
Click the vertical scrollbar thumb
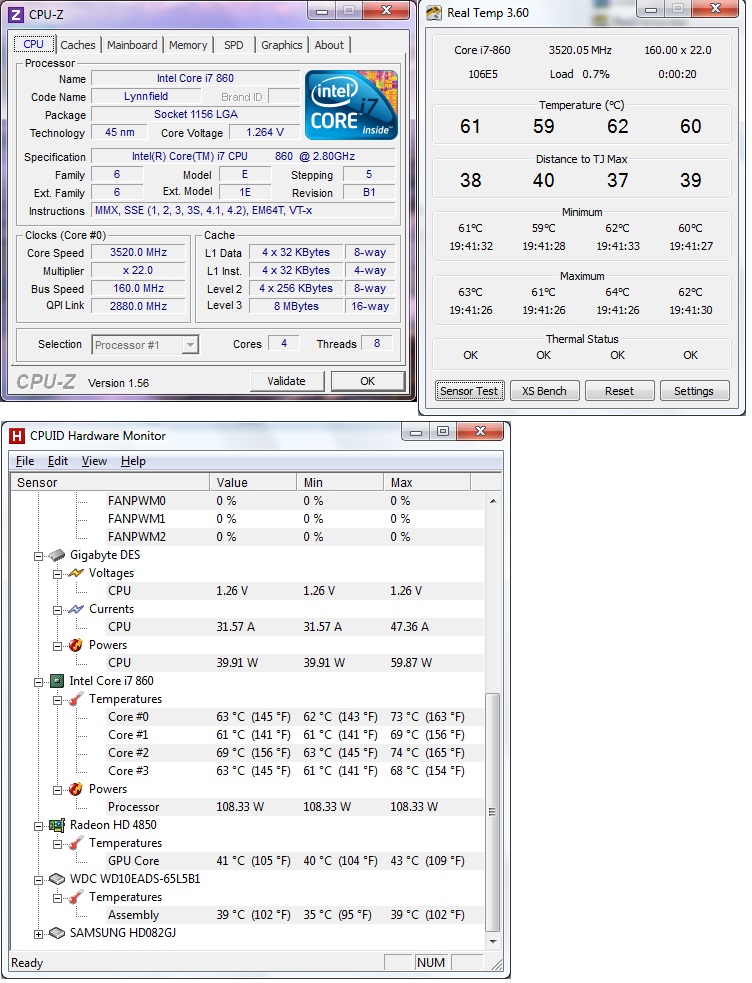tap(493, 812)
